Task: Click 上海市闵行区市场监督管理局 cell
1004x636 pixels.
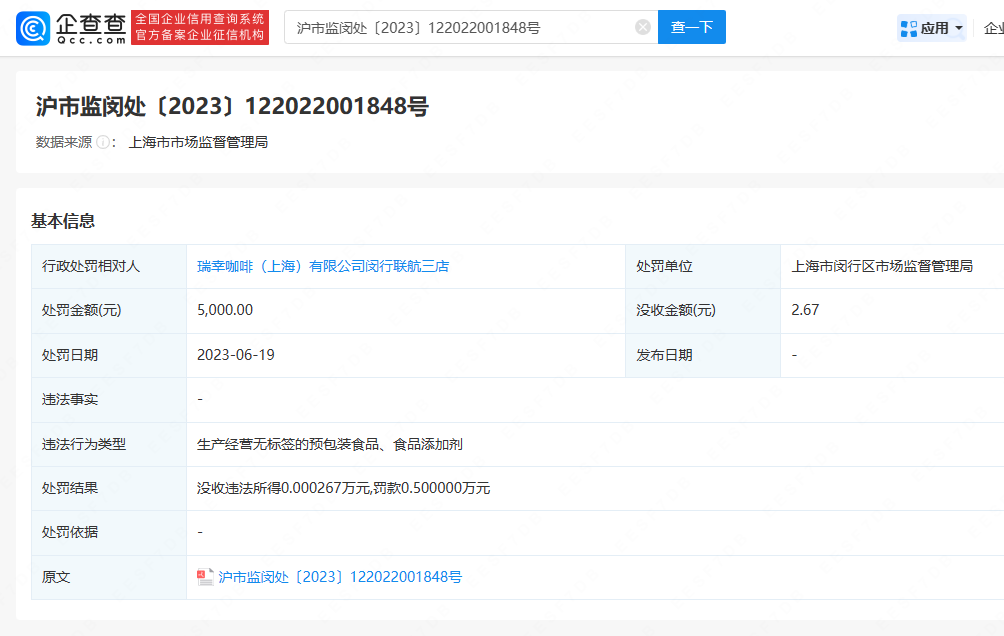Action: [882, 266]
